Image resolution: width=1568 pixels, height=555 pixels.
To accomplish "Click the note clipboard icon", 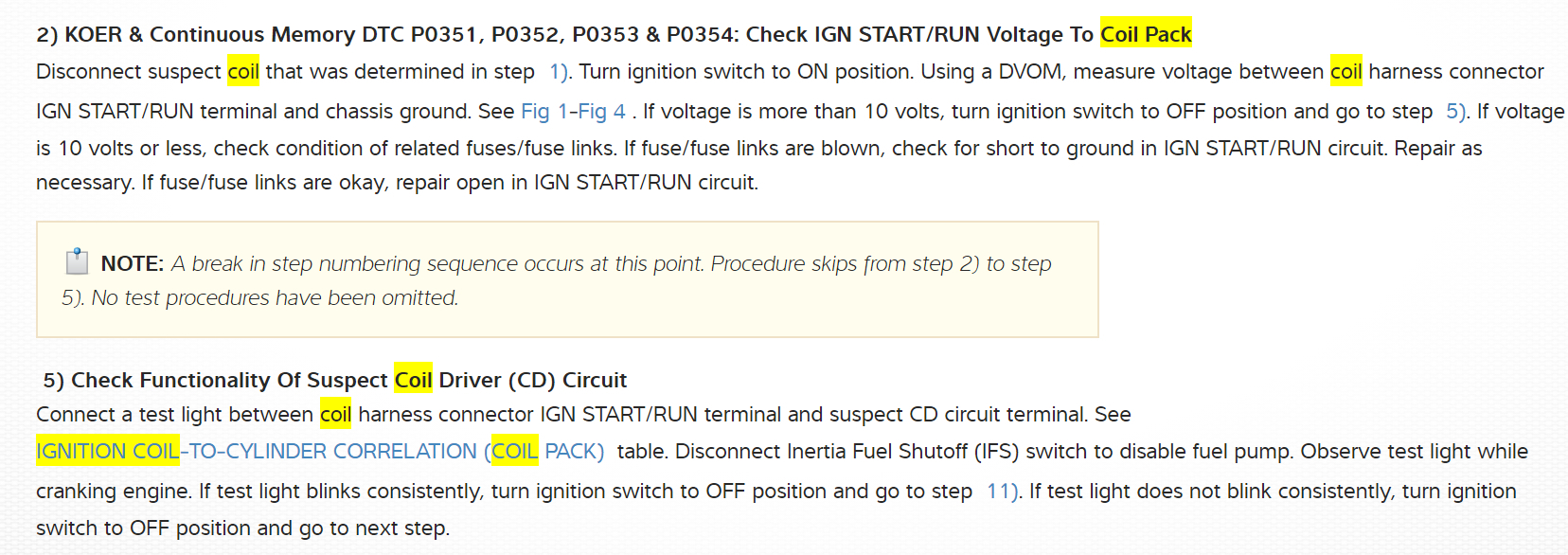I will point(77,261).
